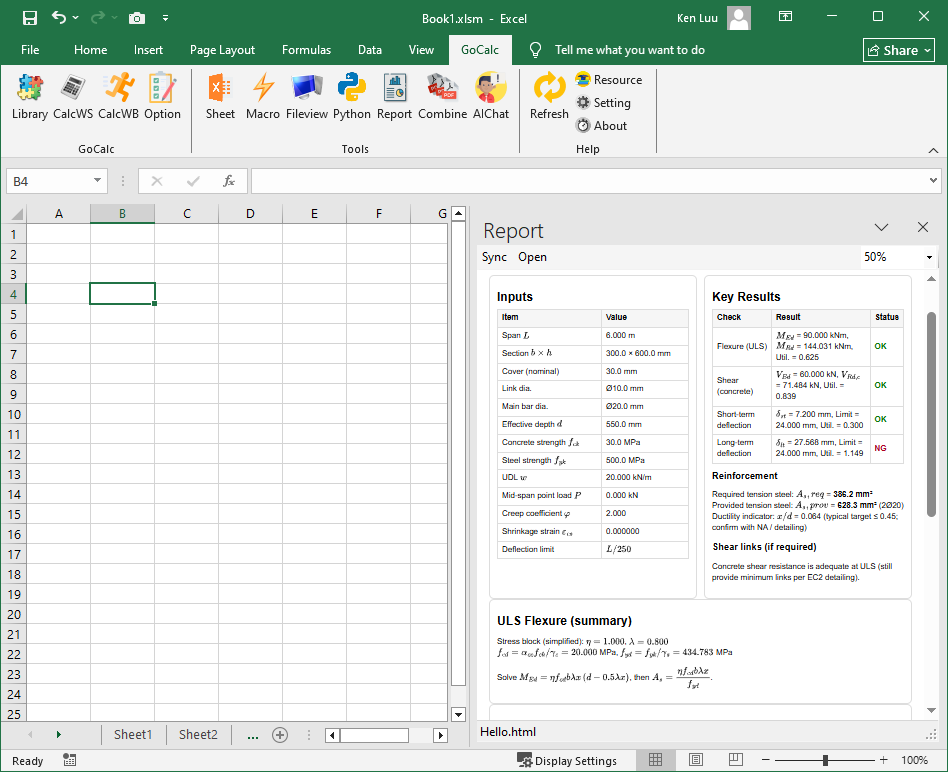Adjust the zoom slider handle

(x=825, y=760)
